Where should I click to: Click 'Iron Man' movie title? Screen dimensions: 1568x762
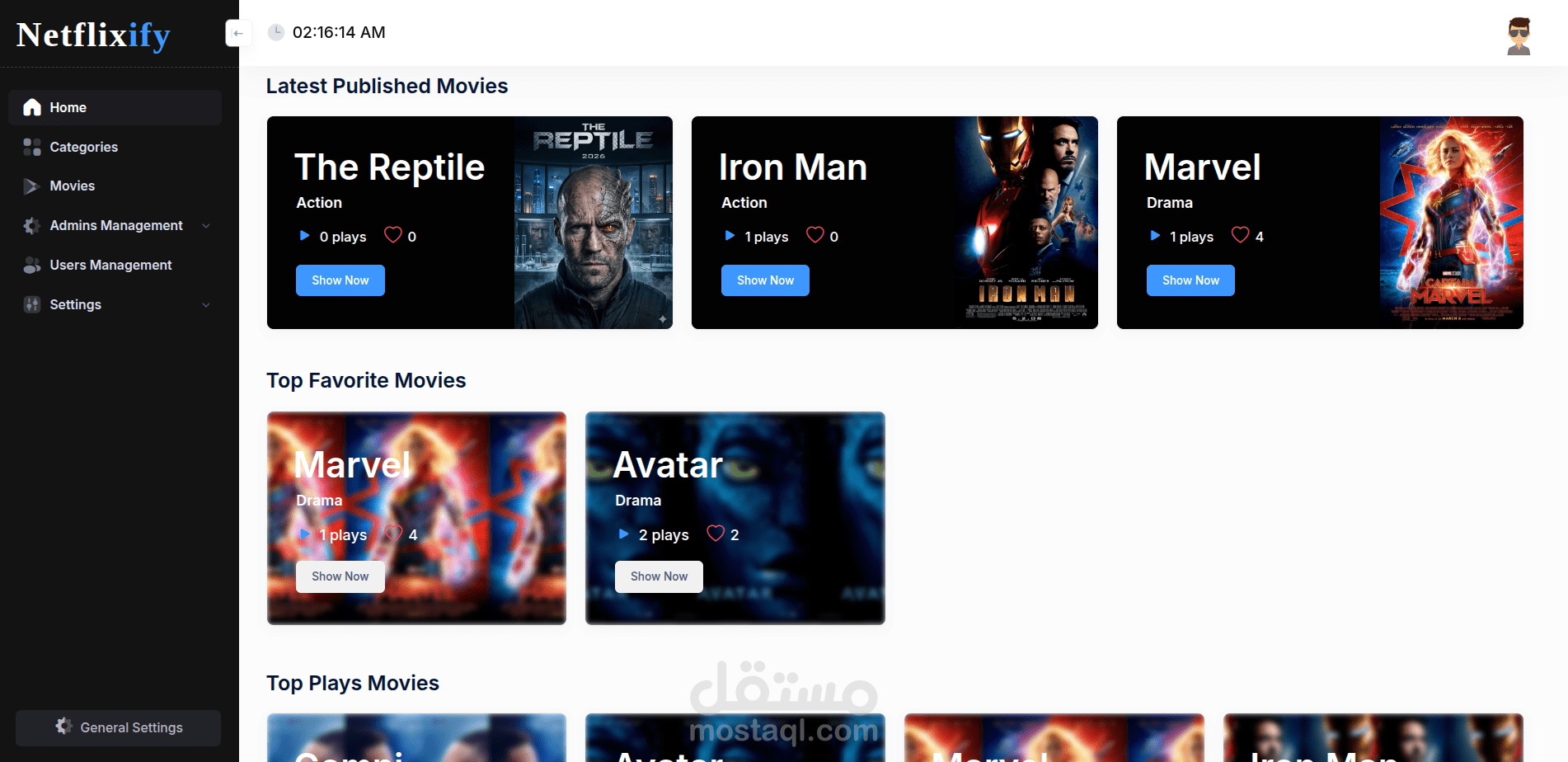click(x=793, y=167)
